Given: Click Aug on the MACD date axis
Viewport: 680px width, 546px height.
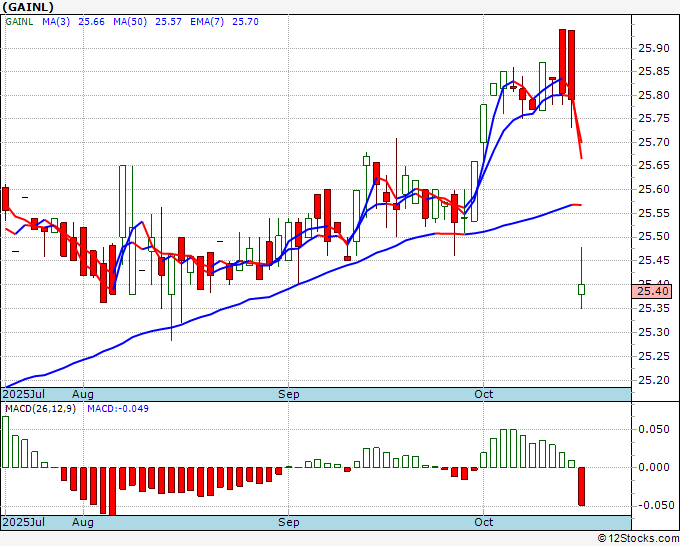Looking at the screenshot, I should point(83,522).
